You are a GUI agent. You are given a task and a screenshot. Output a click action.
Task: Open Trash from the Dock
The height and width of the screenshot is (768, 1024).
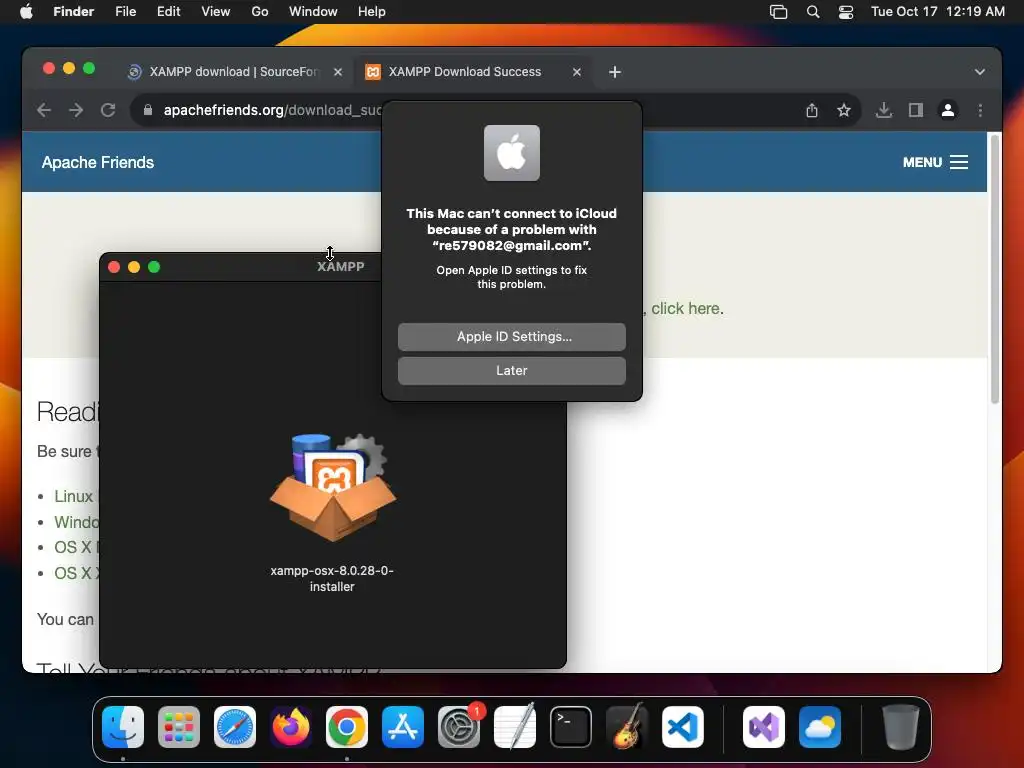[x=901, y=727]
